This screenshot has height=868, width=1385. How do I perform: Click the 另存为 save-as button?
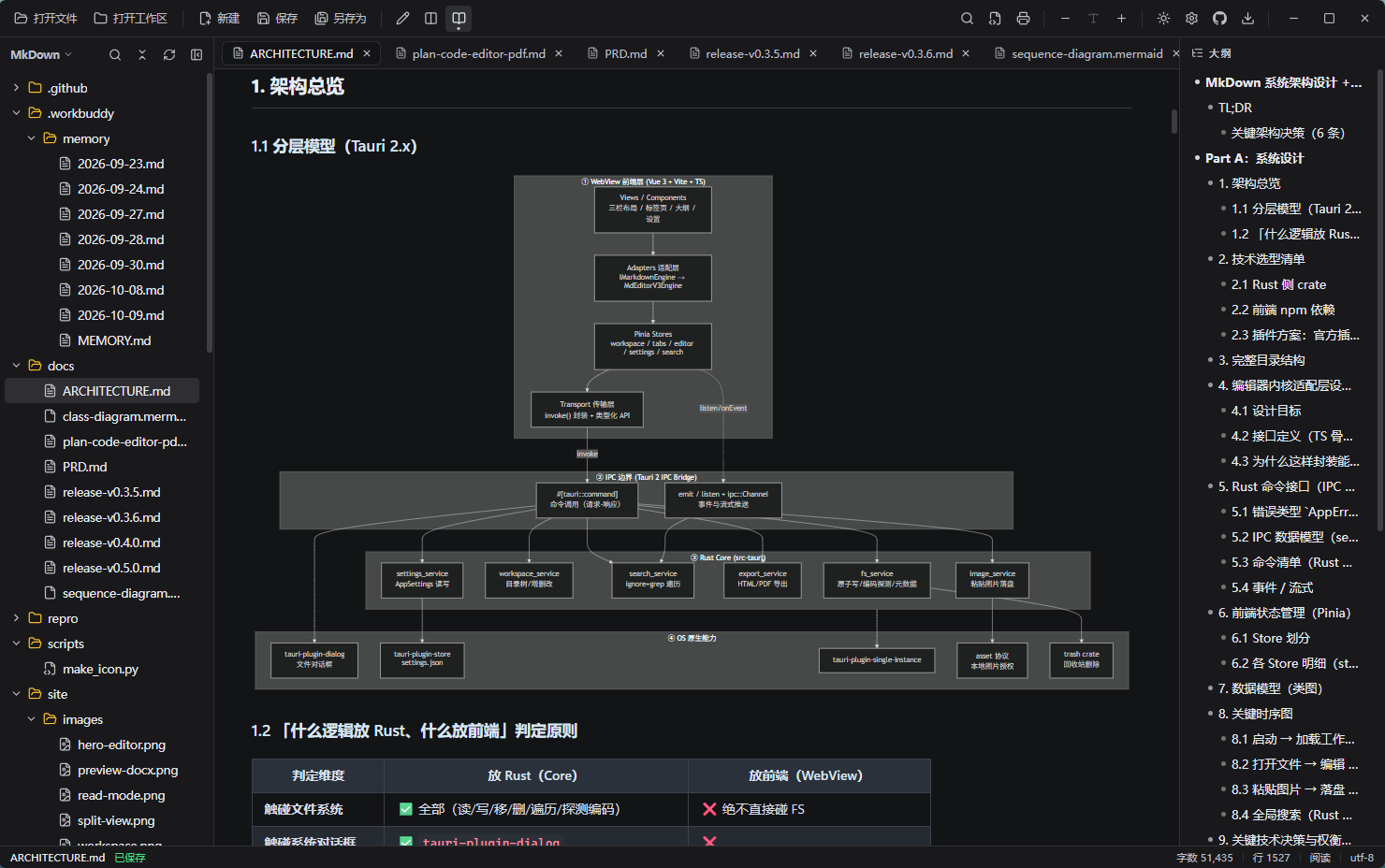pos(341,19)
